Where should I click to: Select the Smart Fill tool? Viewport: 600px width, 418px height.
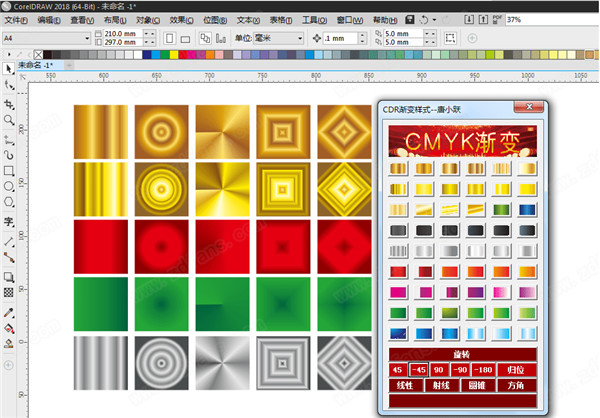click(x=9, y=343)
